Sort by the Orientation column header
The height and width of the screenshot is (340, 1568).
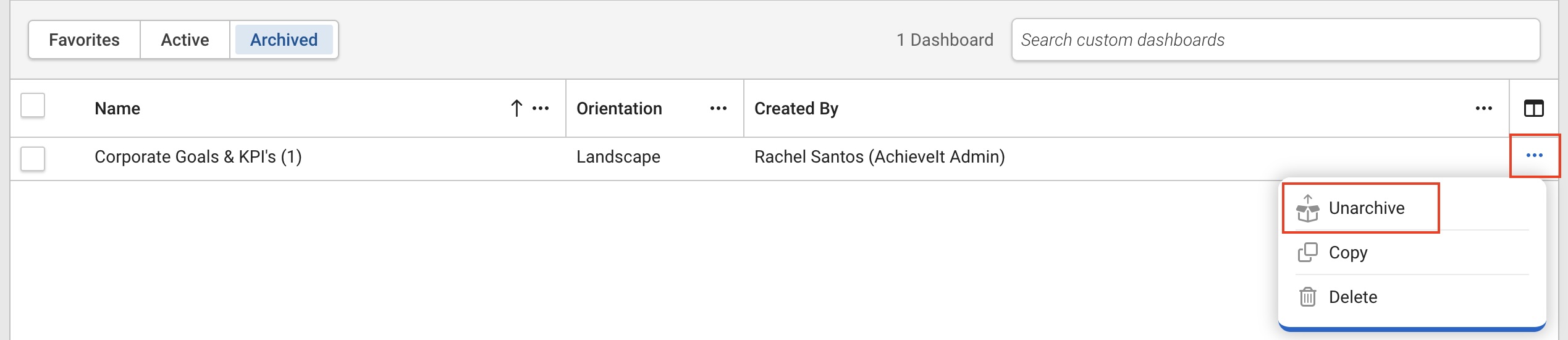(619, 108)
